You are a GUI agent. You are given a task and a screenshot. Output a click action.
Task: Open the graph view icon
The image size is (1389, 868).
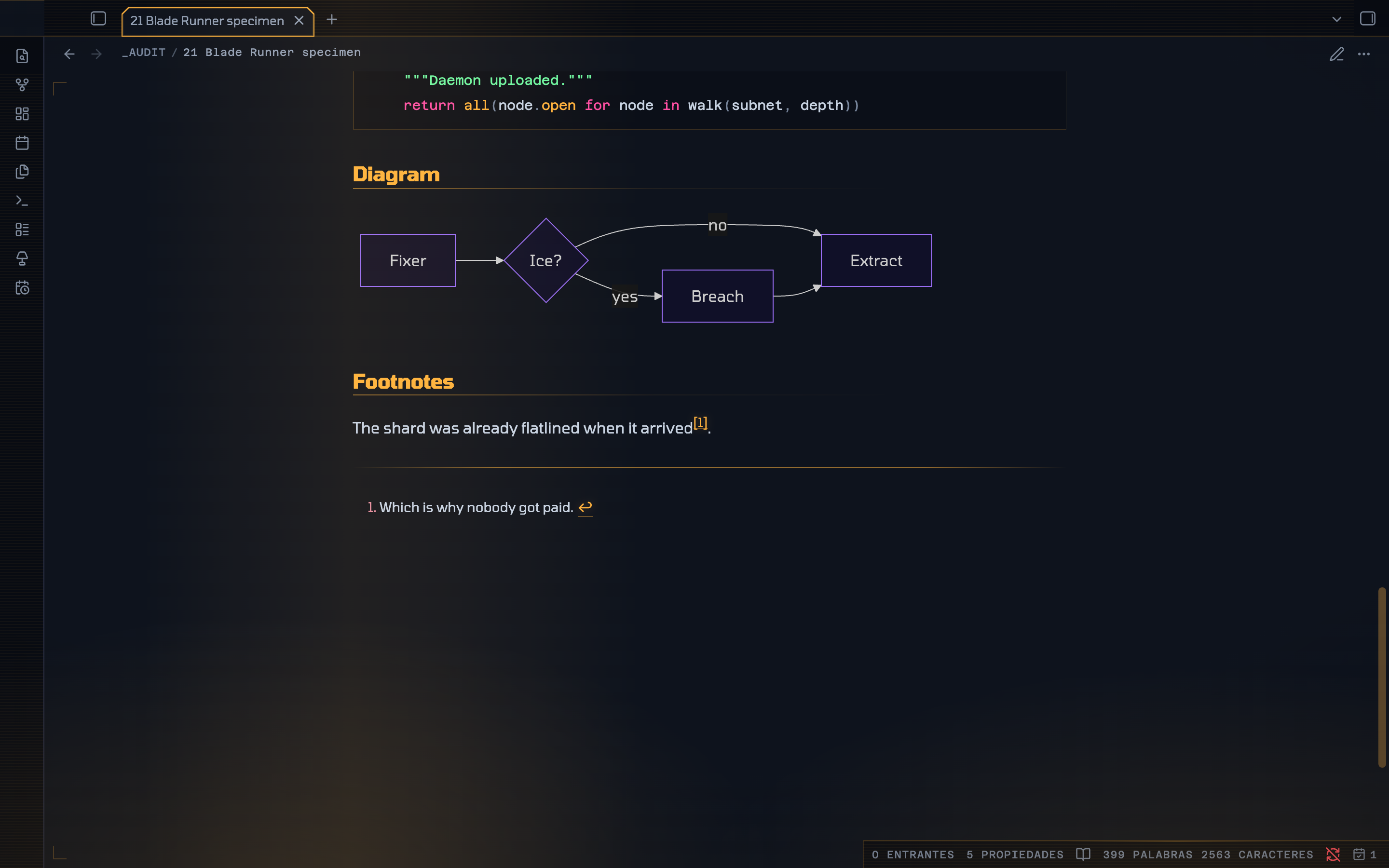pos(22,85)
